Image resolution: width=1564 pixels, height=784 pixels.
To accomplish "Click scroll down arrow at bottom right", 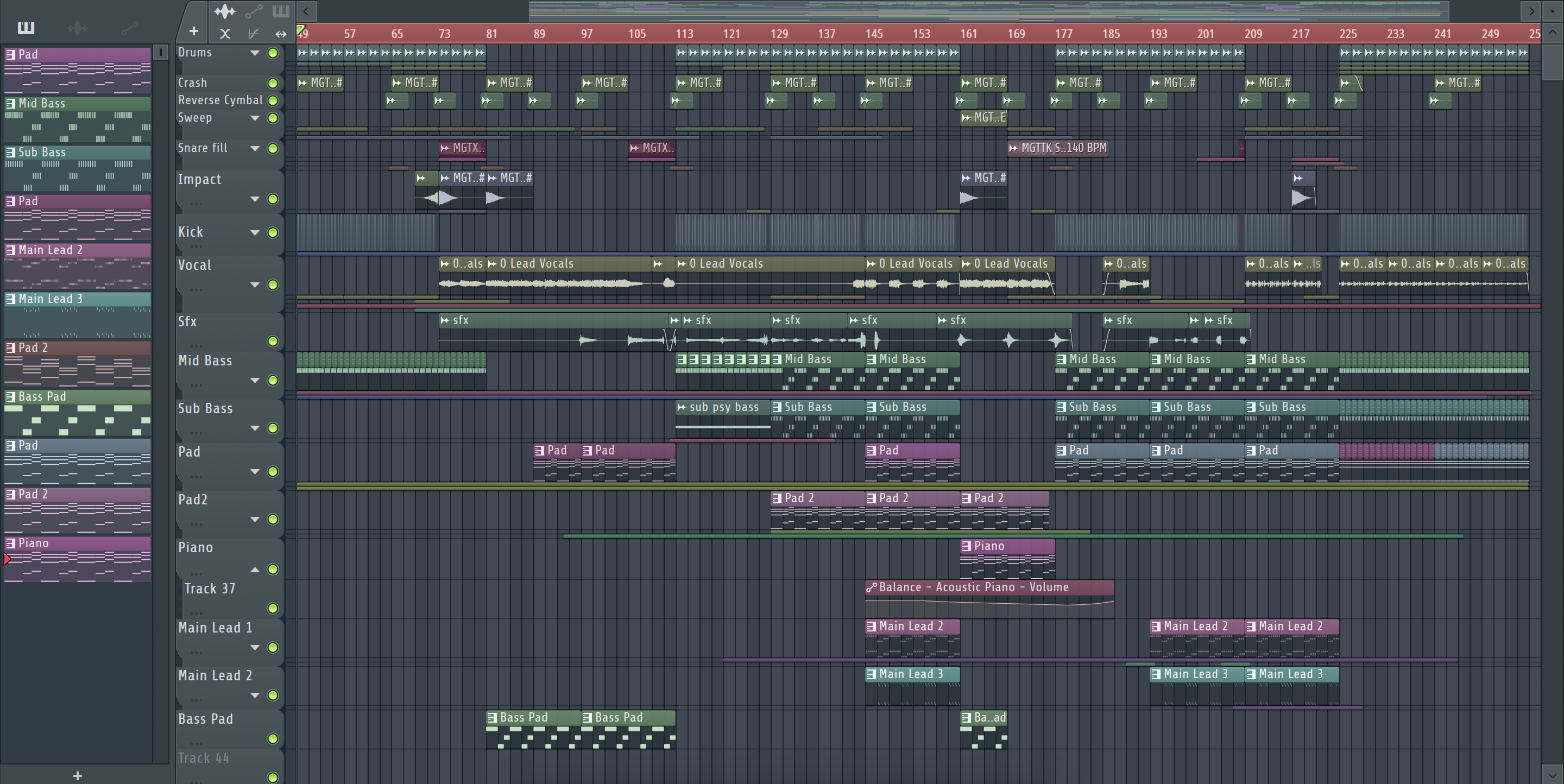I will (1553, 775).
